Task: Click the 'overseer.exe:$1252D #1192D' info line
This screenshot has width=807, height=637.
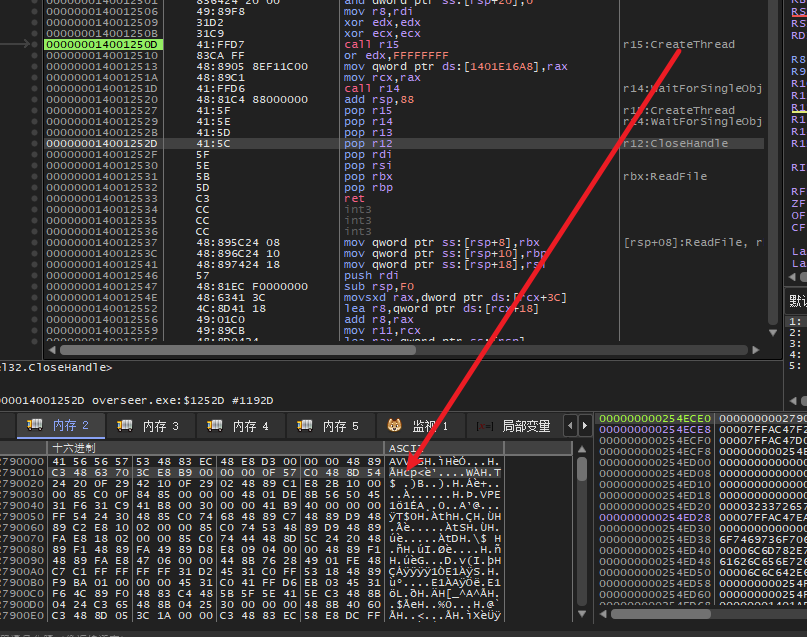Action: coord(183,400)
